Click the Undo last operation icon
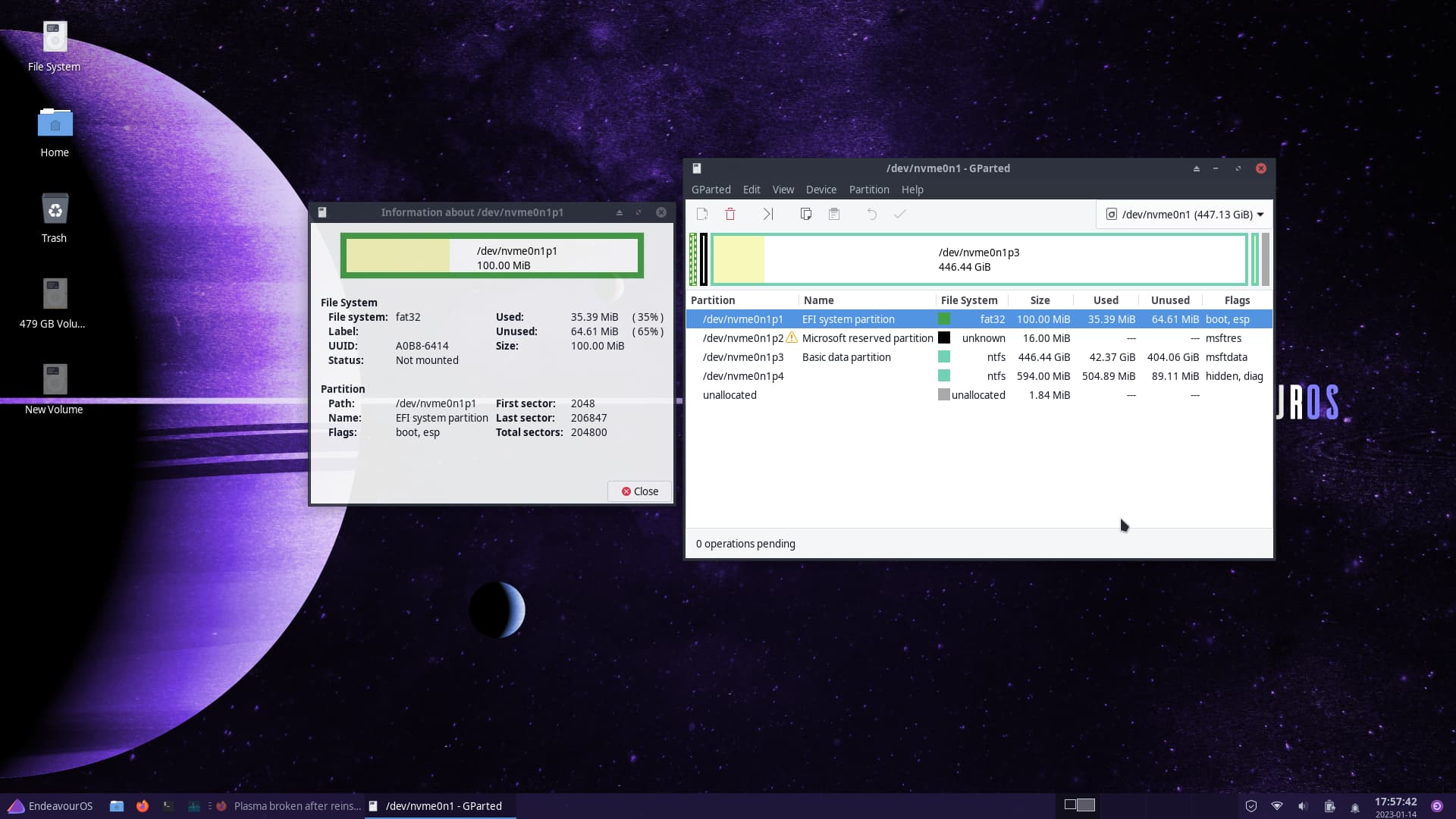 872,215
